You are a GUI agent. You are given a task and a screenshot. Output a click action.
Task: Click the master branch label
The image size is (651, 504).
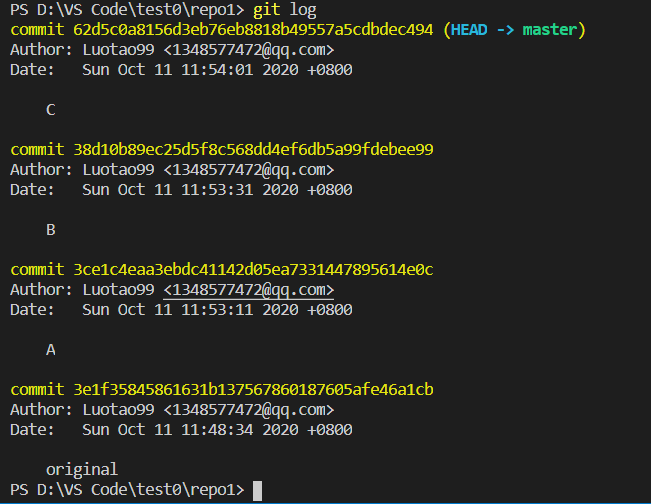550,30
